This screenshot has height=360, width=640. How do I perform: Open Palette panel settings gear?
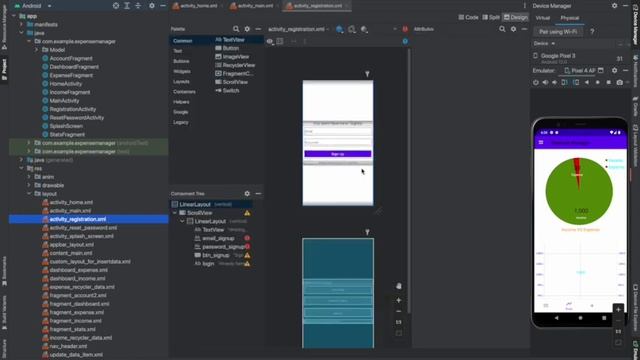point(247,29)
